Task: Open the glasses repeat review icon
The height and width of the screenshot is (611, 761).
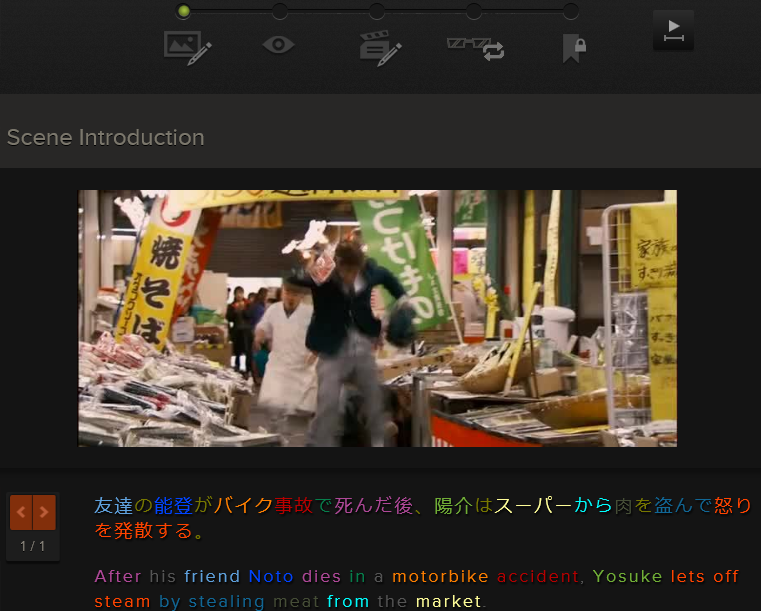Action: click(x=476, y=49)
